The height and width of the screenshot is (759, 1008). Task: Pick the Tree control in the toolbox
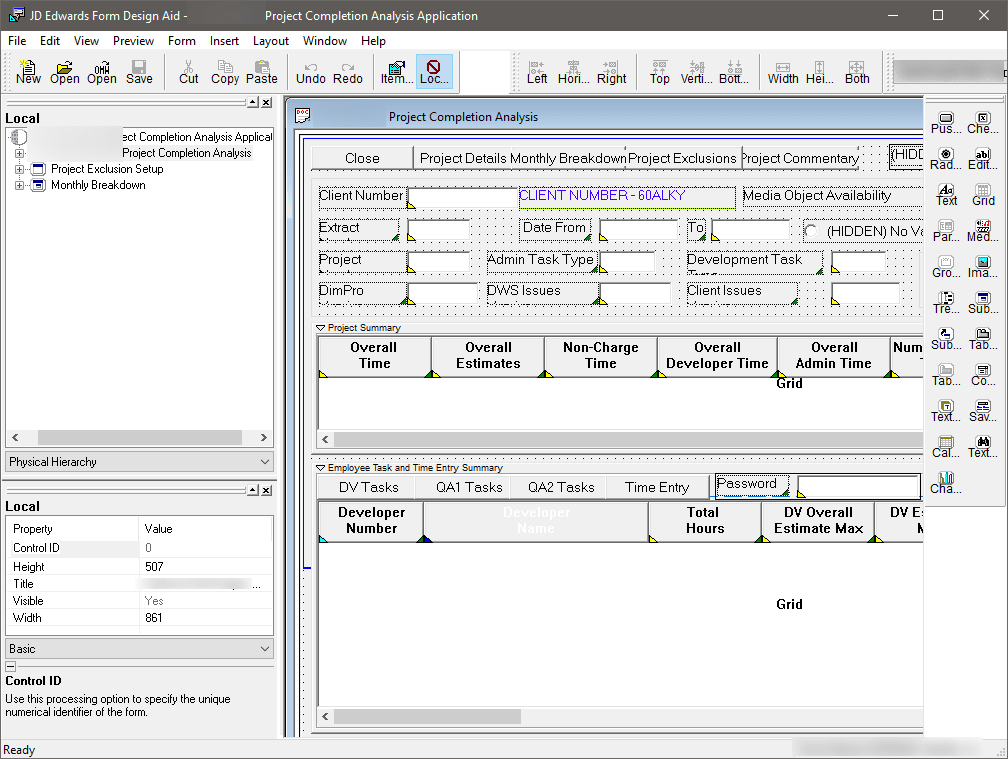946,302
